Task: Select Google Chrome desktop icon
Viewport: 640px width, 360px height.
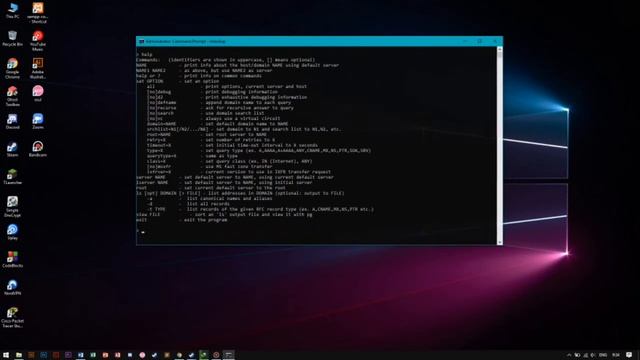Action: point(12,68)
